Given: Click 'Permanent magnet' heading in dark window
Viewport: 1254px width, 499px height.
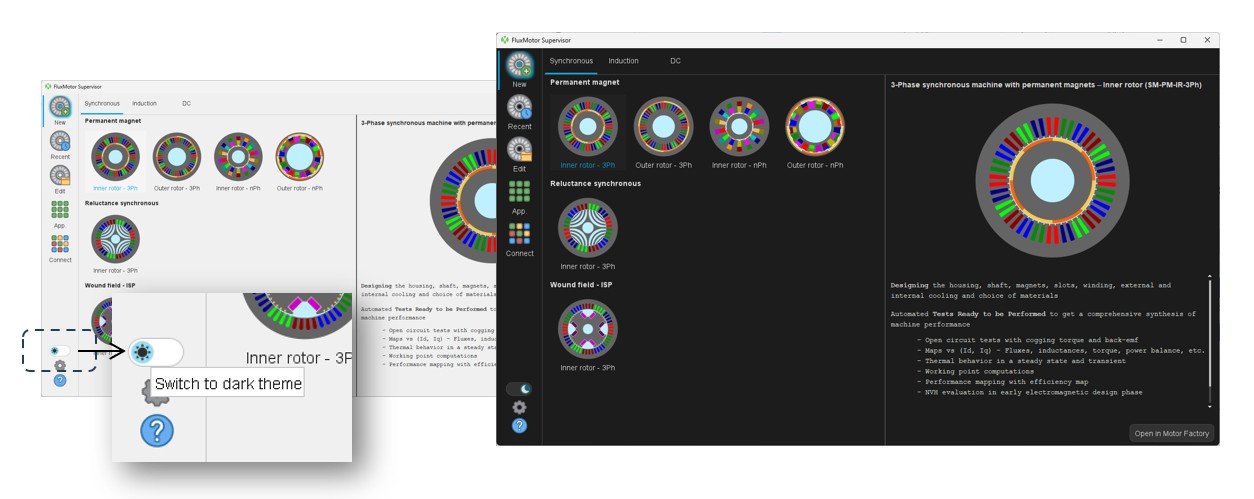Looking at the screenshot, I should point(585,83).
